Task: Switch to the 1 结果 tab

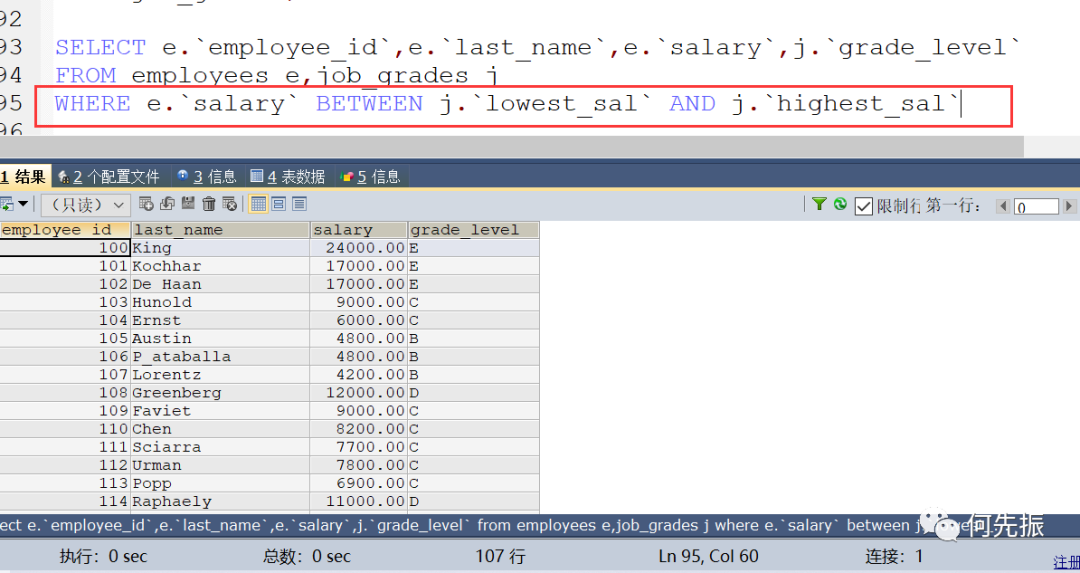Action: click(x=23, y=177)
